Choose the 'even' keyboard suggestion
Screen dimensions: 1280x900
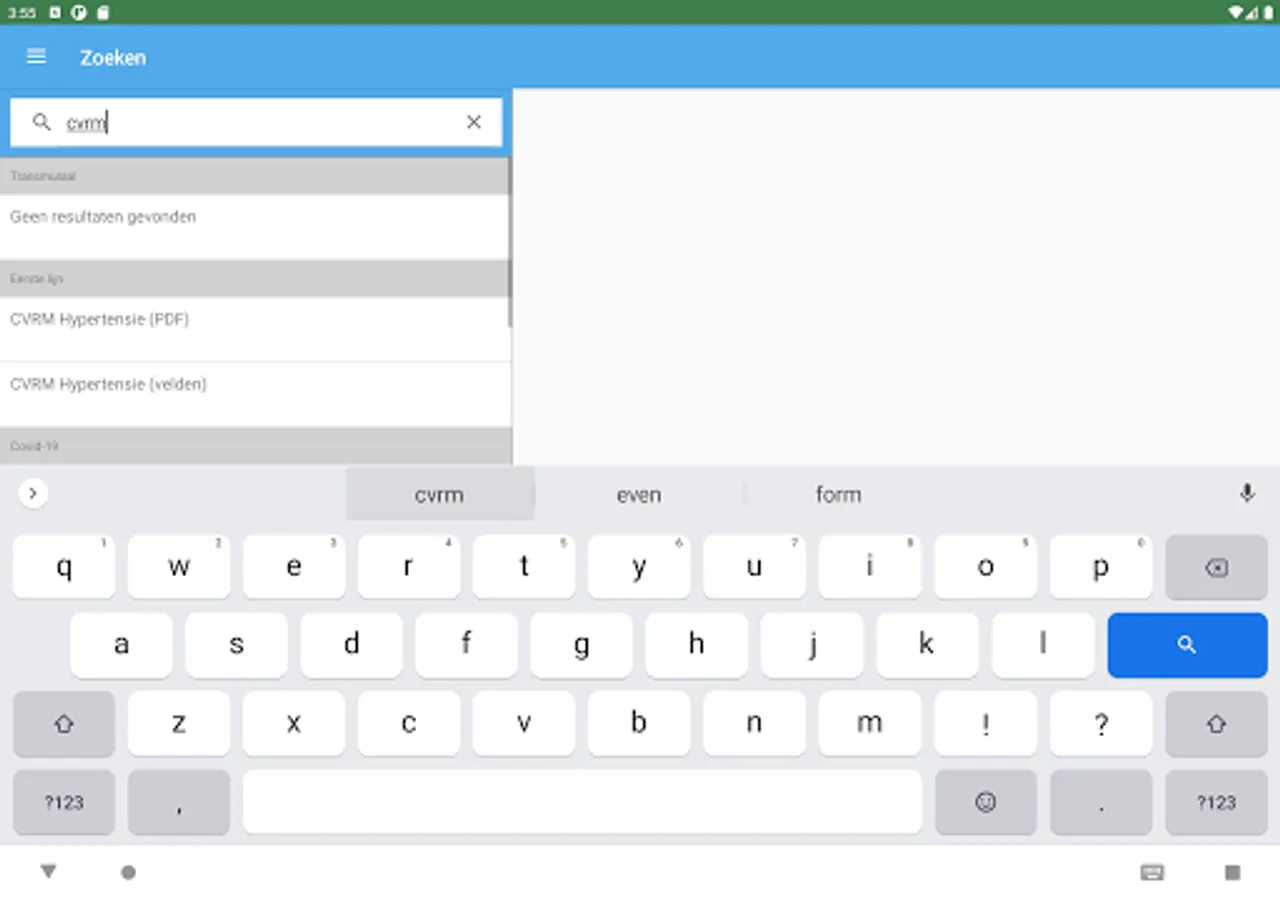click(639, 494)
